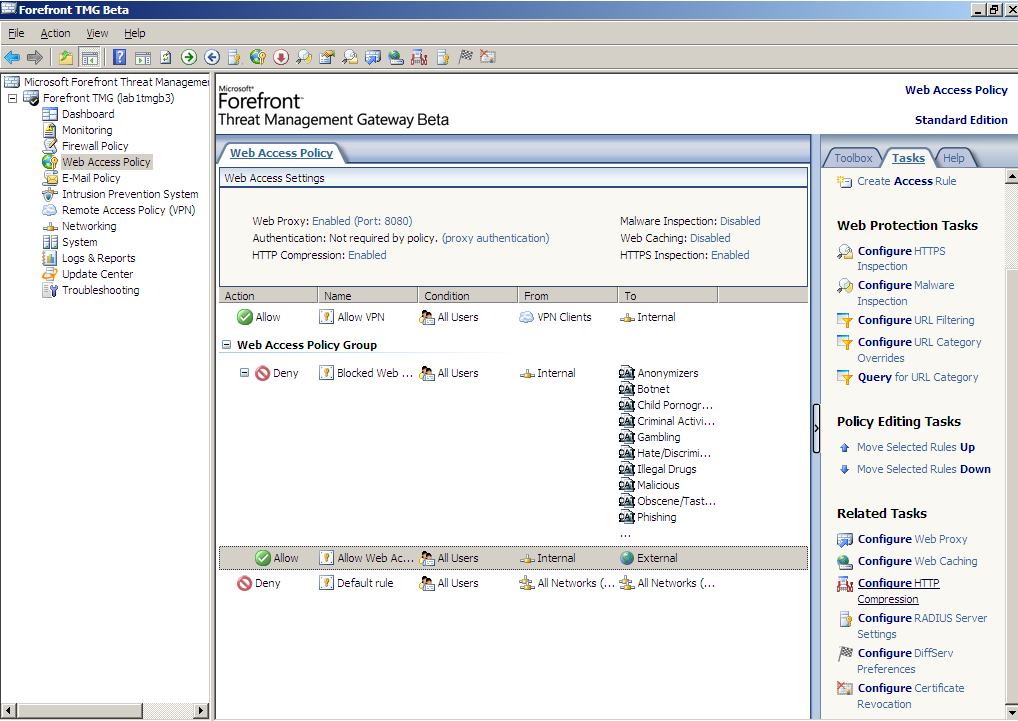Open the File menu
This screenshot has width=1018, height=721.
click(x=16, y=33)
